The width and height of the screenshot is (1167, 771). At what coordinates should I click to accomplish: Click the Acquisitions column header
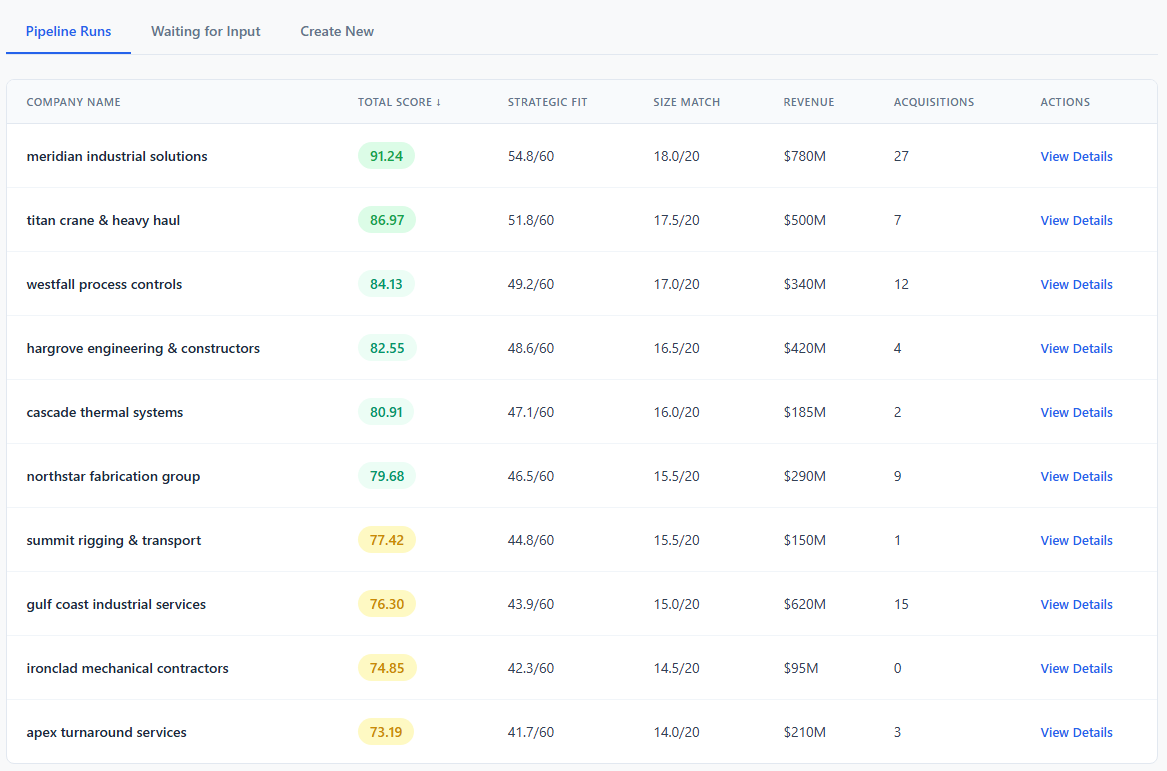(933, 102)
